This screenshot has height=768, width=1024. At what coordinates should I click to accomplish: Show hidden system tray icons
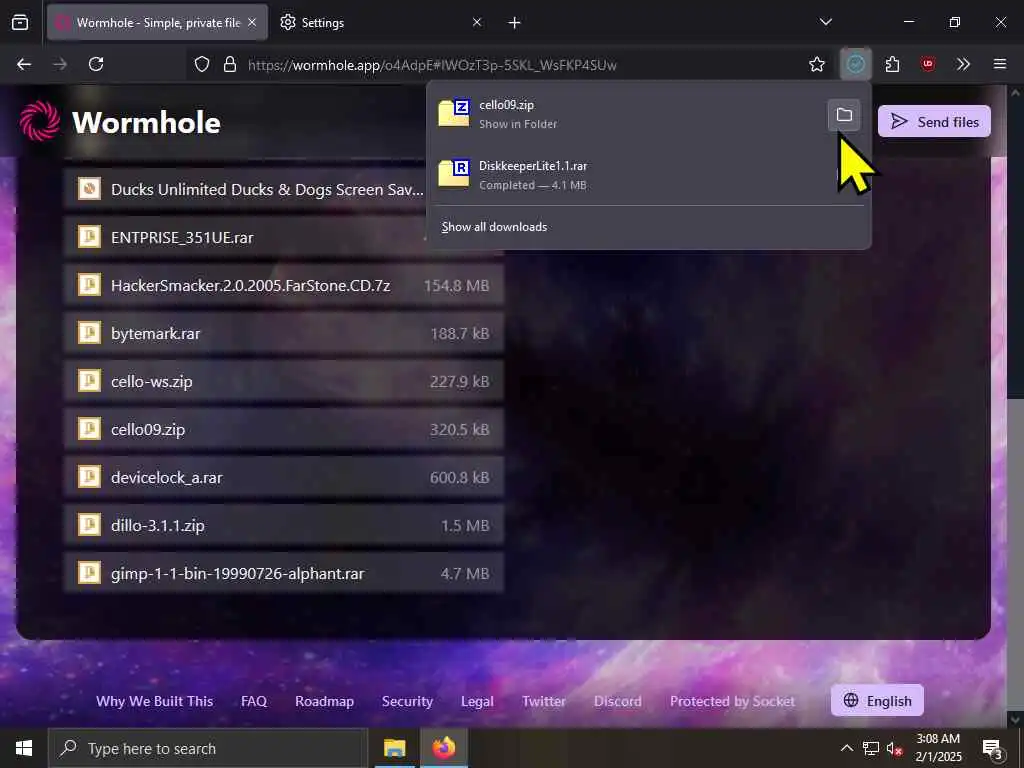click(846, 748)
